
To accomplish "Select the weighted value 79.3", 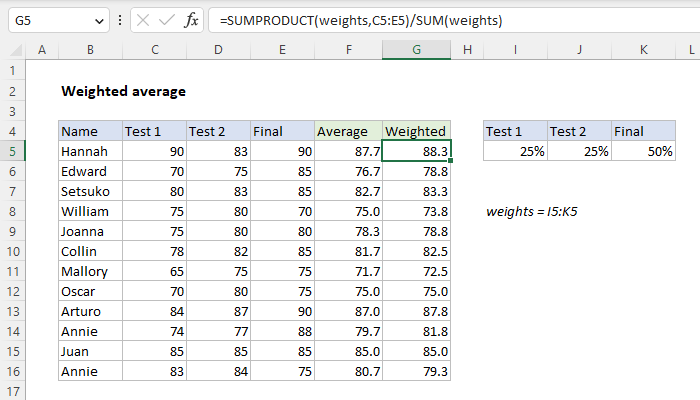I will pyautogui.click(x=417, y=371).
